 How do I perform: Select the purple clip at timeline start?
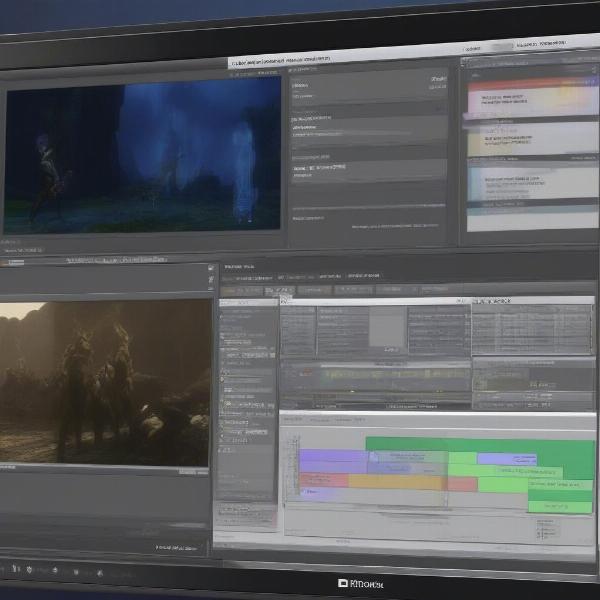333,461
